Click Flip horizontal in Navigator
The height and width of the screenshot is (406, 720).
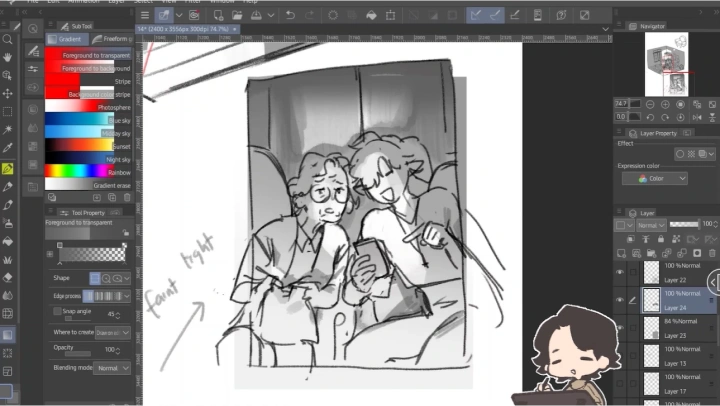[x=697, y=117]
